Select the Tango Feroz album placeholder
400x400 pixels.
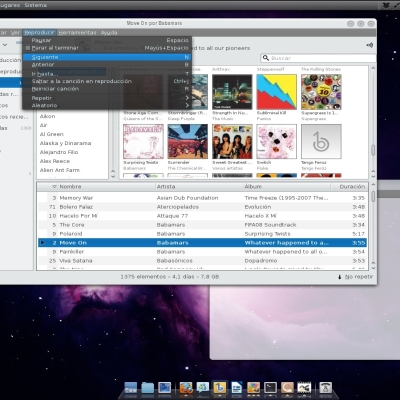(x=321, y=142)
